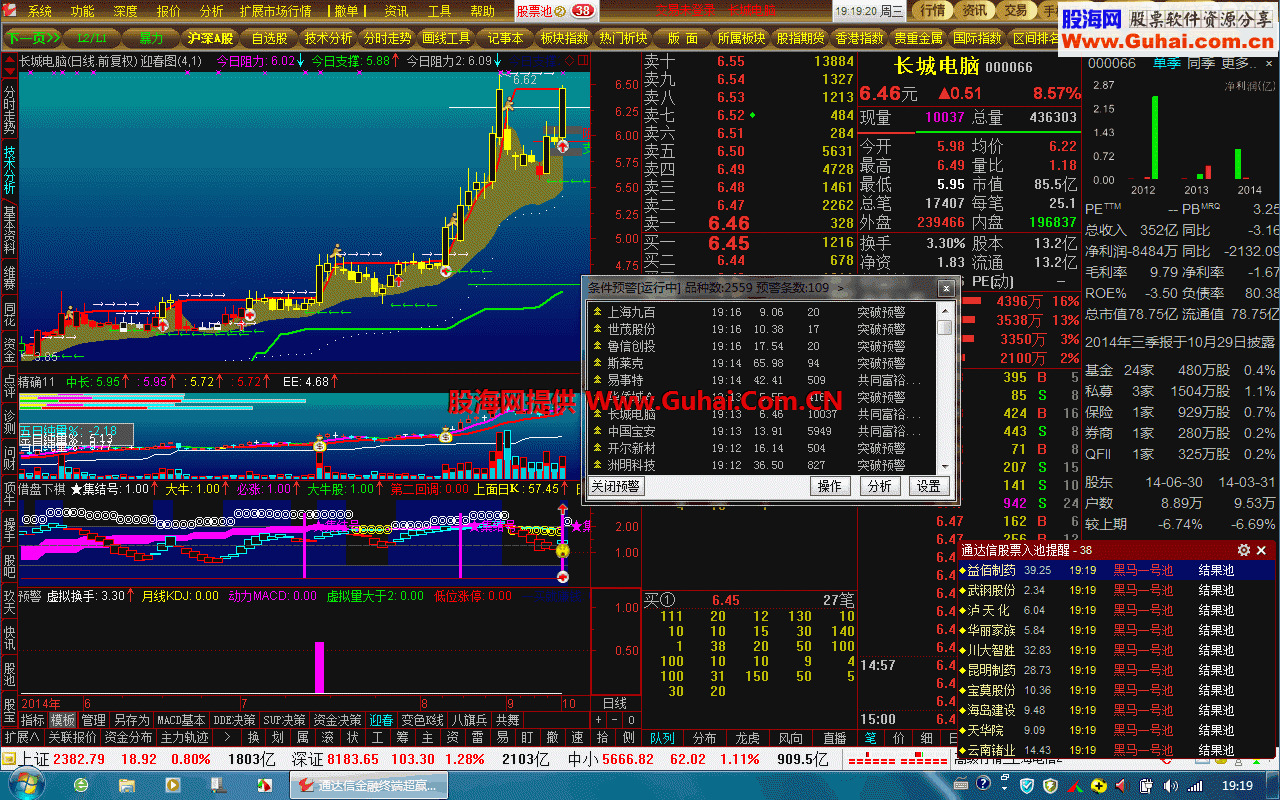Image resolution: width=1280 pixels, height=800 pixels.
Task: Switch to the 指标 tab below chart
Action: pyautogui.click(x=32, y=720)
